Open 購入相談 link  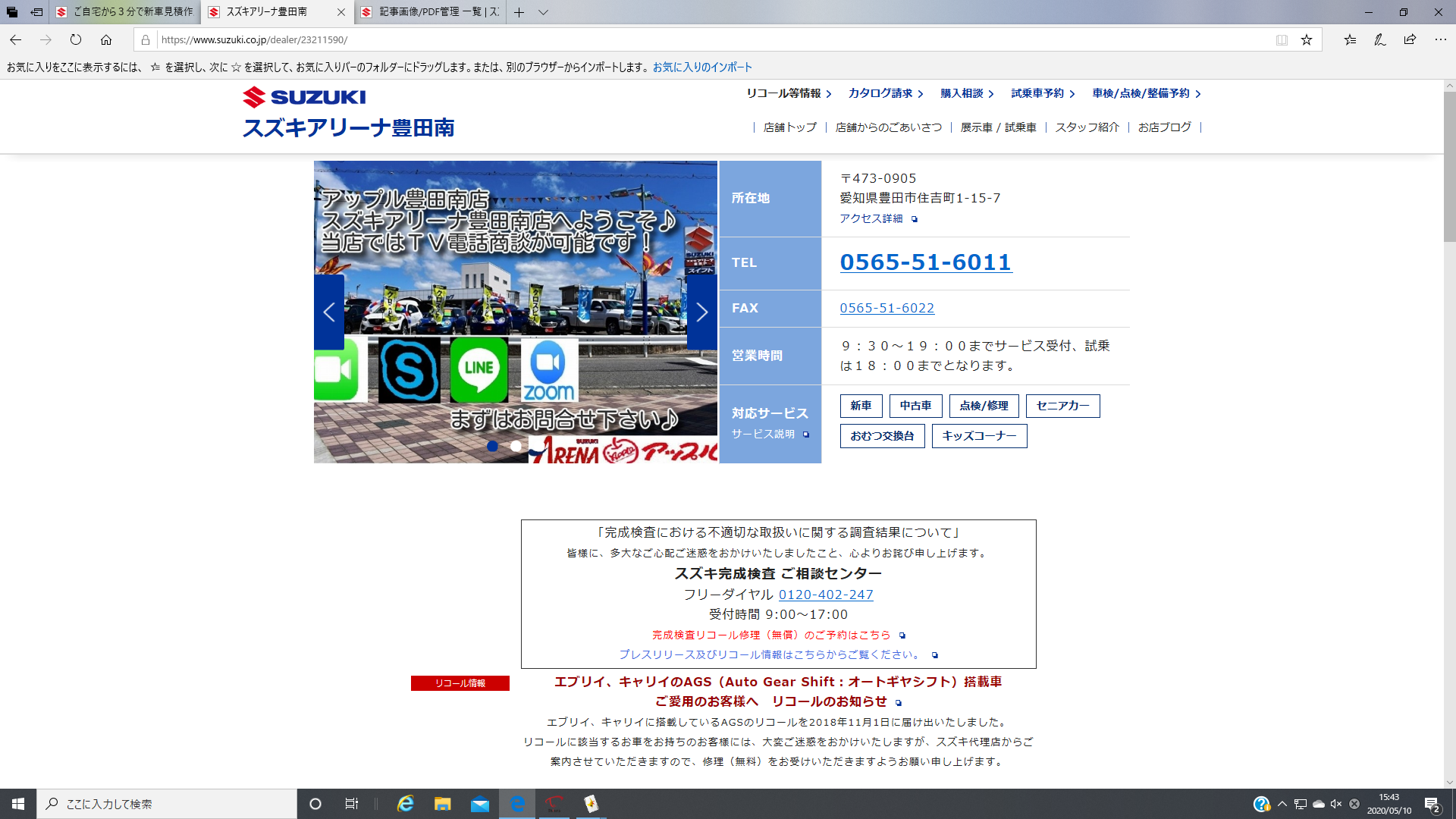click(x=967, y=93)
